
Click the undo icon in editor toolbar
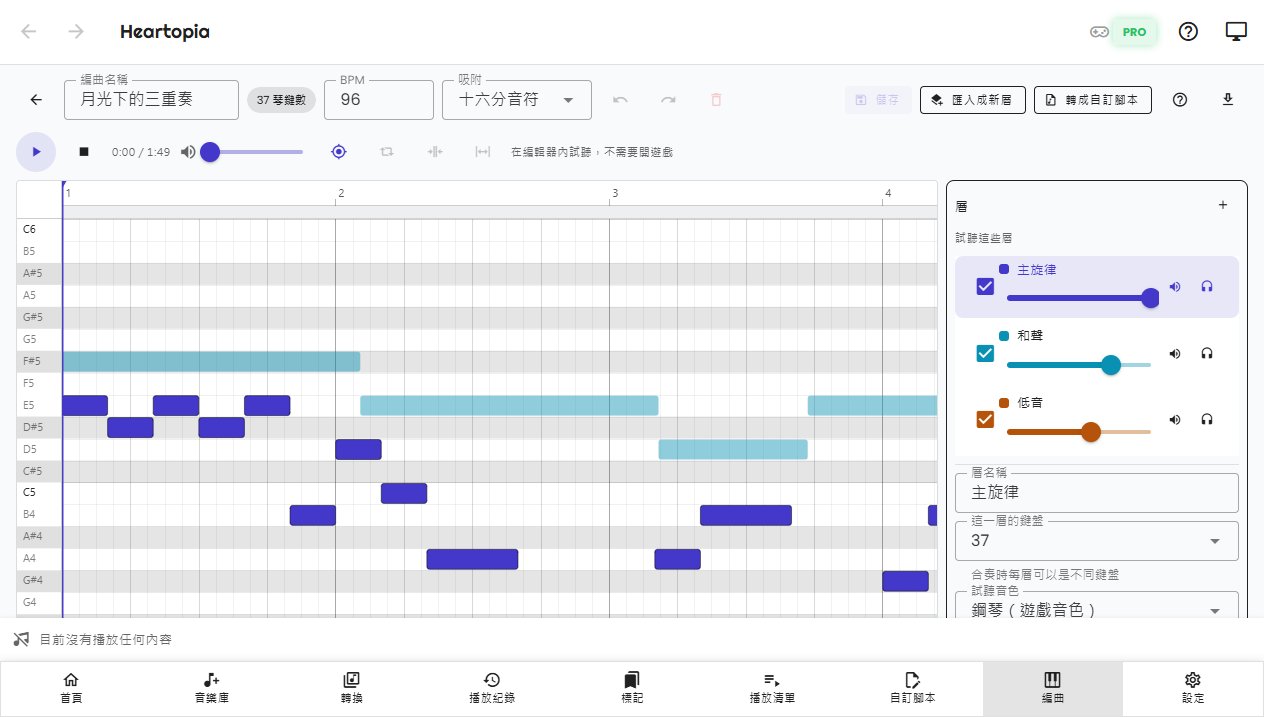tap(620, 100)
